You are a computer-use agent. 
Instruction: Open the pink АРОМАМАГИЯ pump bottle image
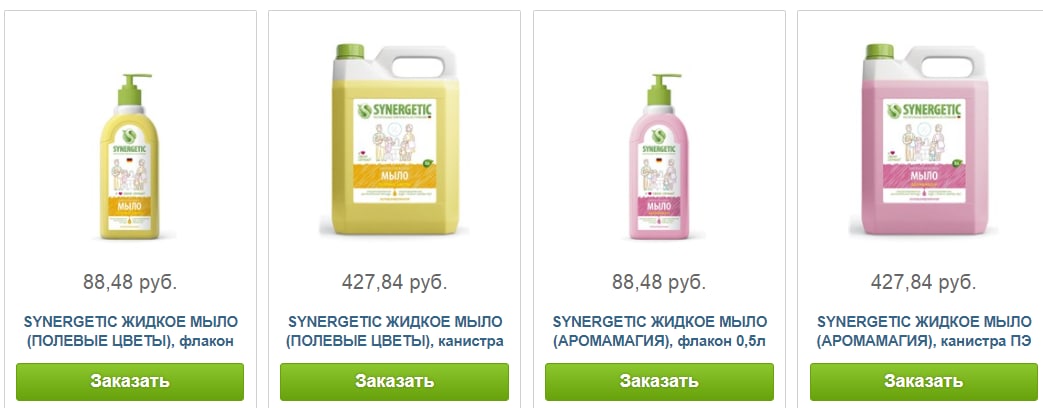point(659,156)
